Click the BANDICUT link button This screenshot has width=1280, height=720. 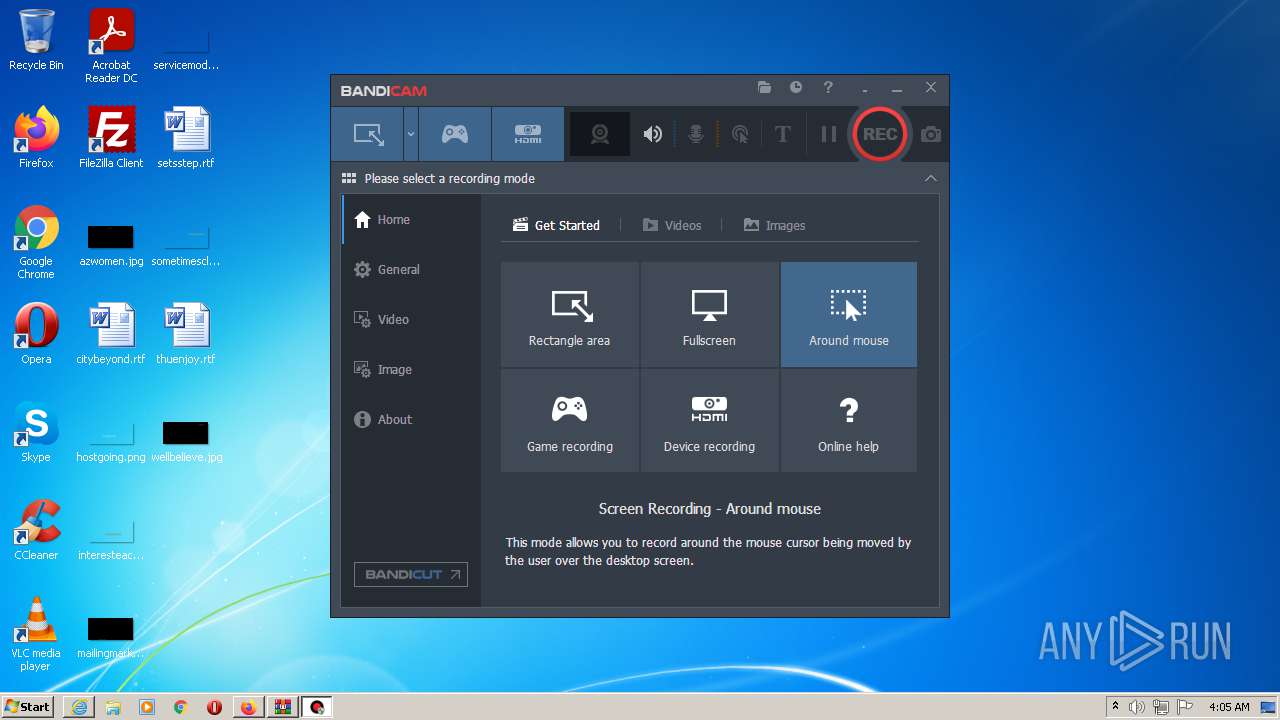tap(411, 574)
